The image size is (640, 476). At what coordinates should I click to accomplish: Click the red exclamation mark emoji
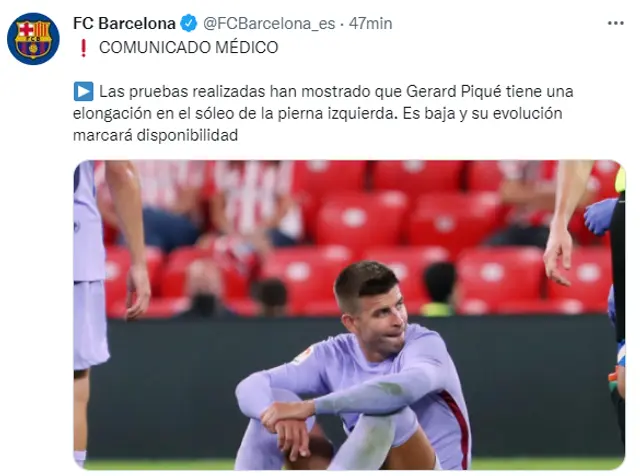(x=83, y=48)
